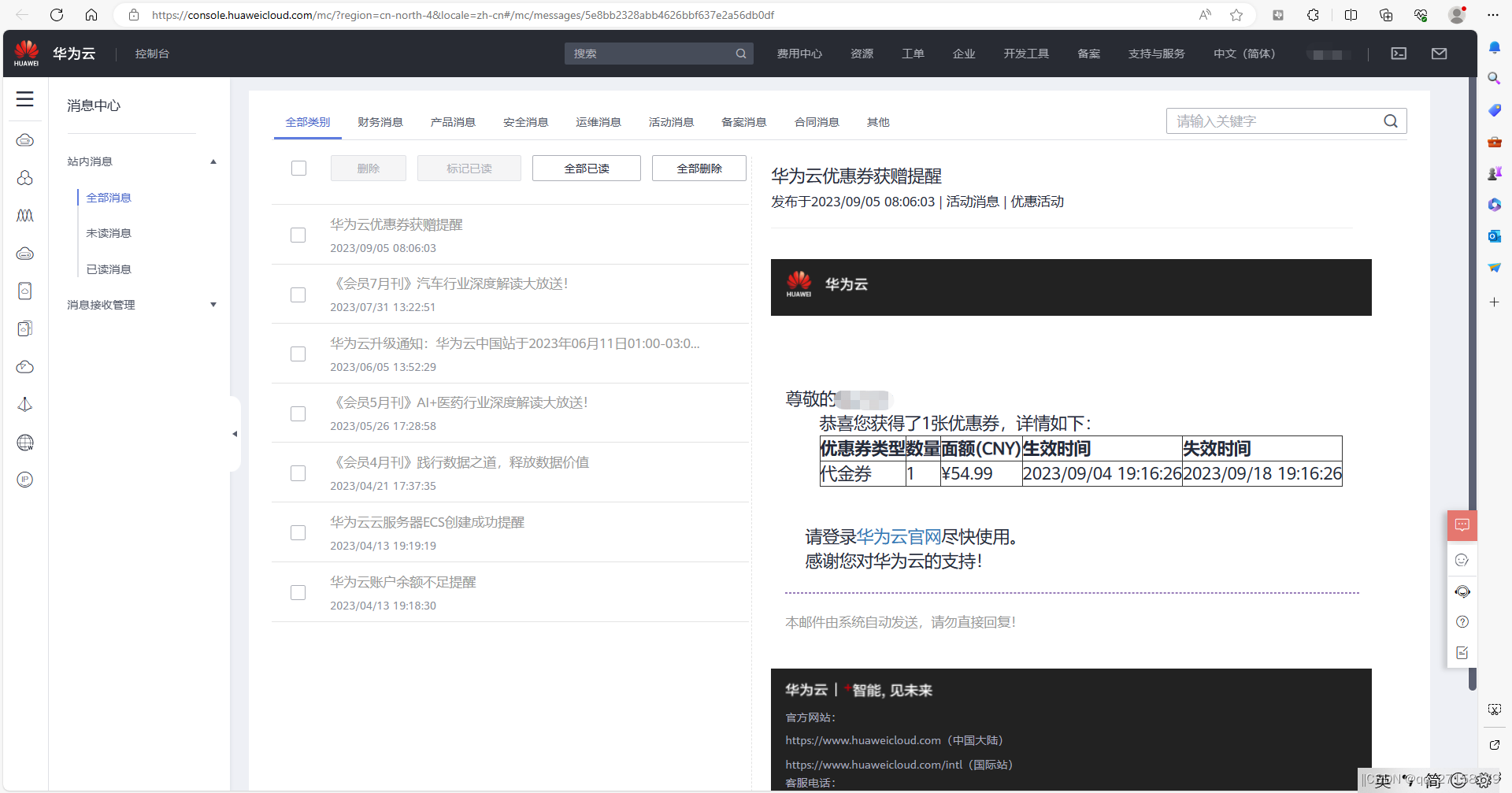1512x793 pixels.
Task: Switch to the 合同消息 tab
Action: (x=817, y=122)
